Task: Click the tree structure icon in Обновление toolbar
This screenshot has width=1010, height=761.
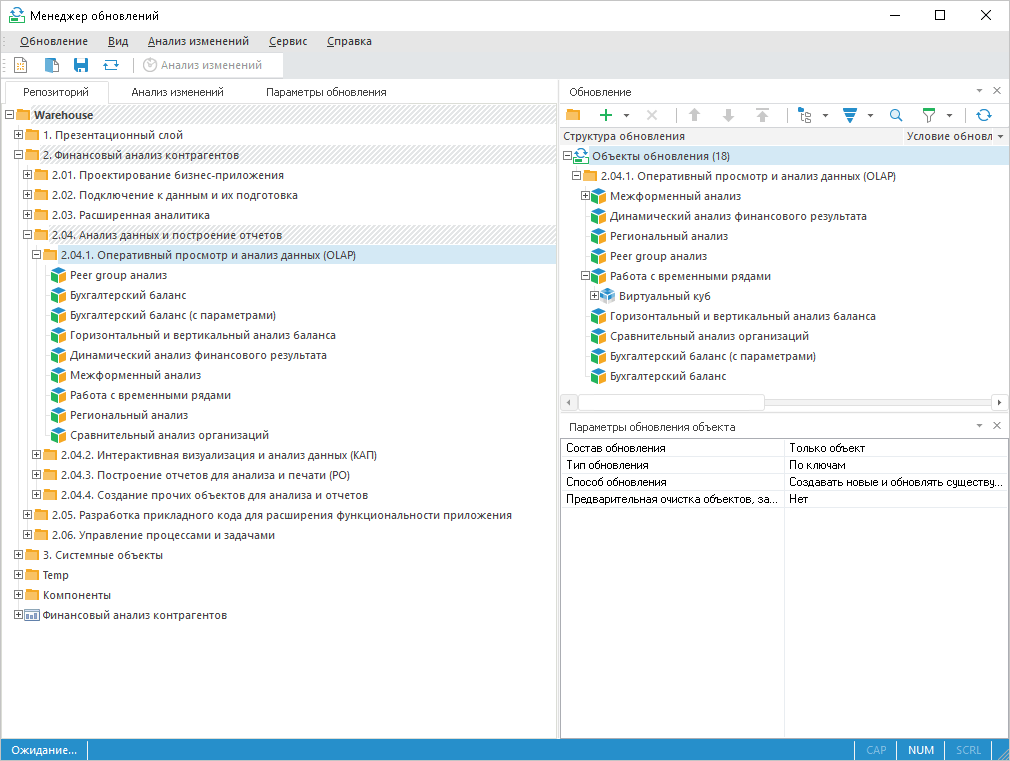Action: tap(805, 115)
